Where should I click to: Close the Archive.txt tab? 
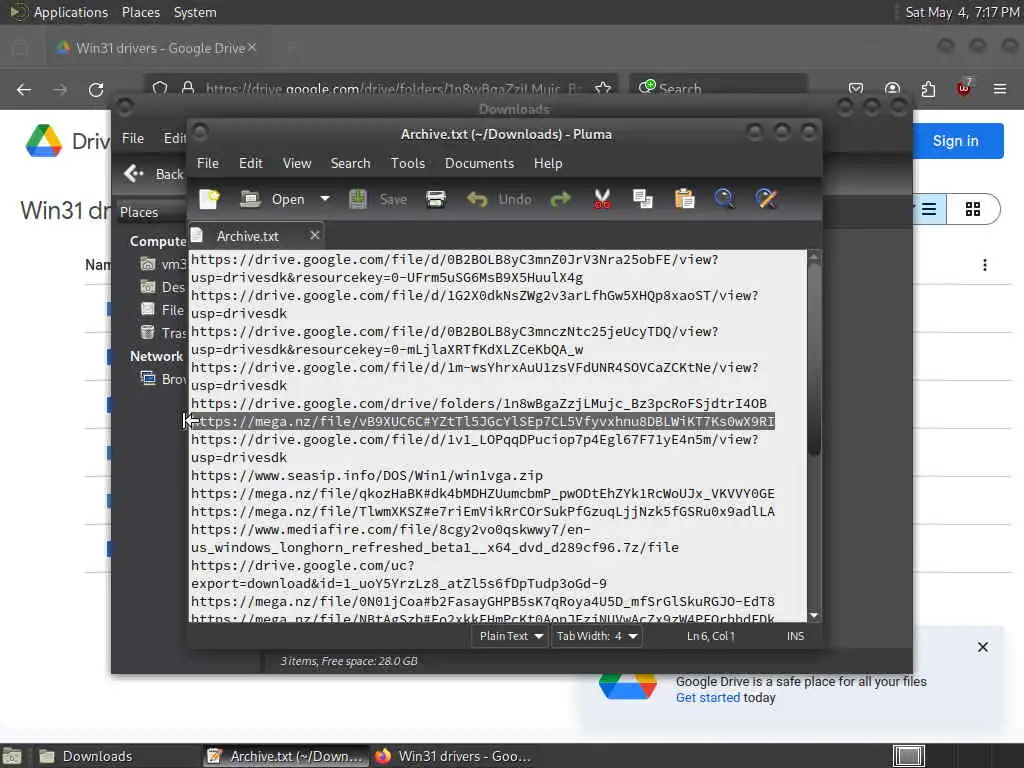[315, 235]
